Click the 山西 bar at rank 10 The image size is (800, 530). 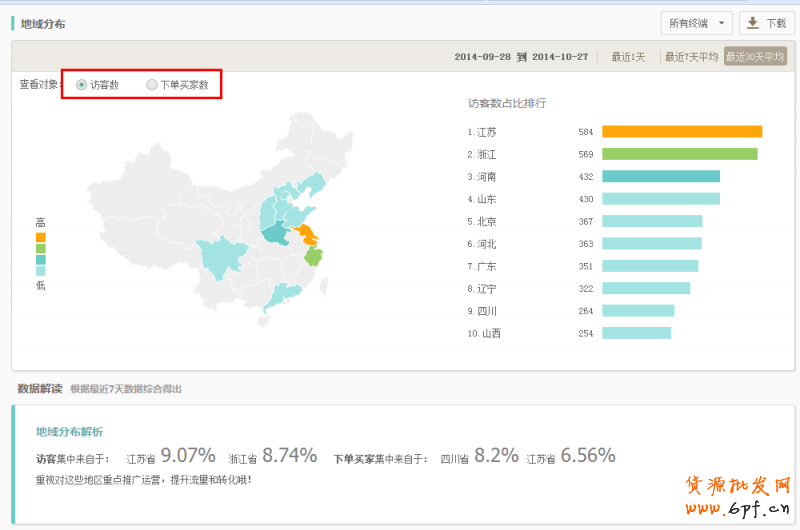pyautogui.click(x=636, y=333)
